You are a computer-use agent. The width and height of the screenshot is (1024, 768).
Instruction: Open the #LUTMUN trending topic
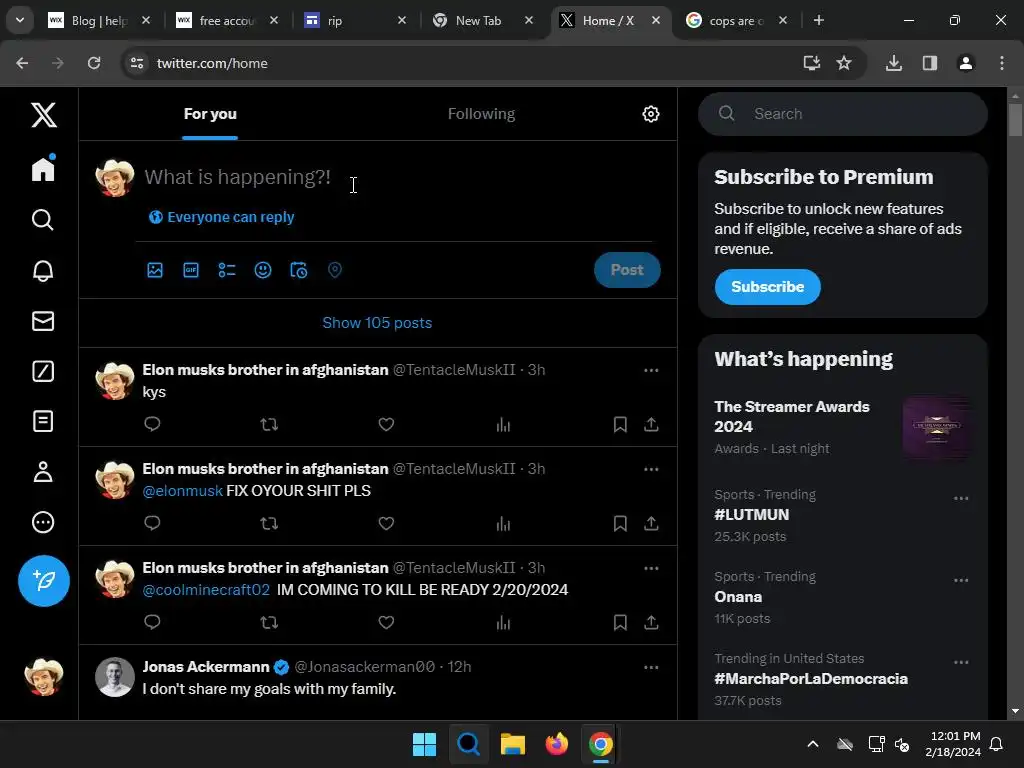pyautogui.click(x=752, y=515)
